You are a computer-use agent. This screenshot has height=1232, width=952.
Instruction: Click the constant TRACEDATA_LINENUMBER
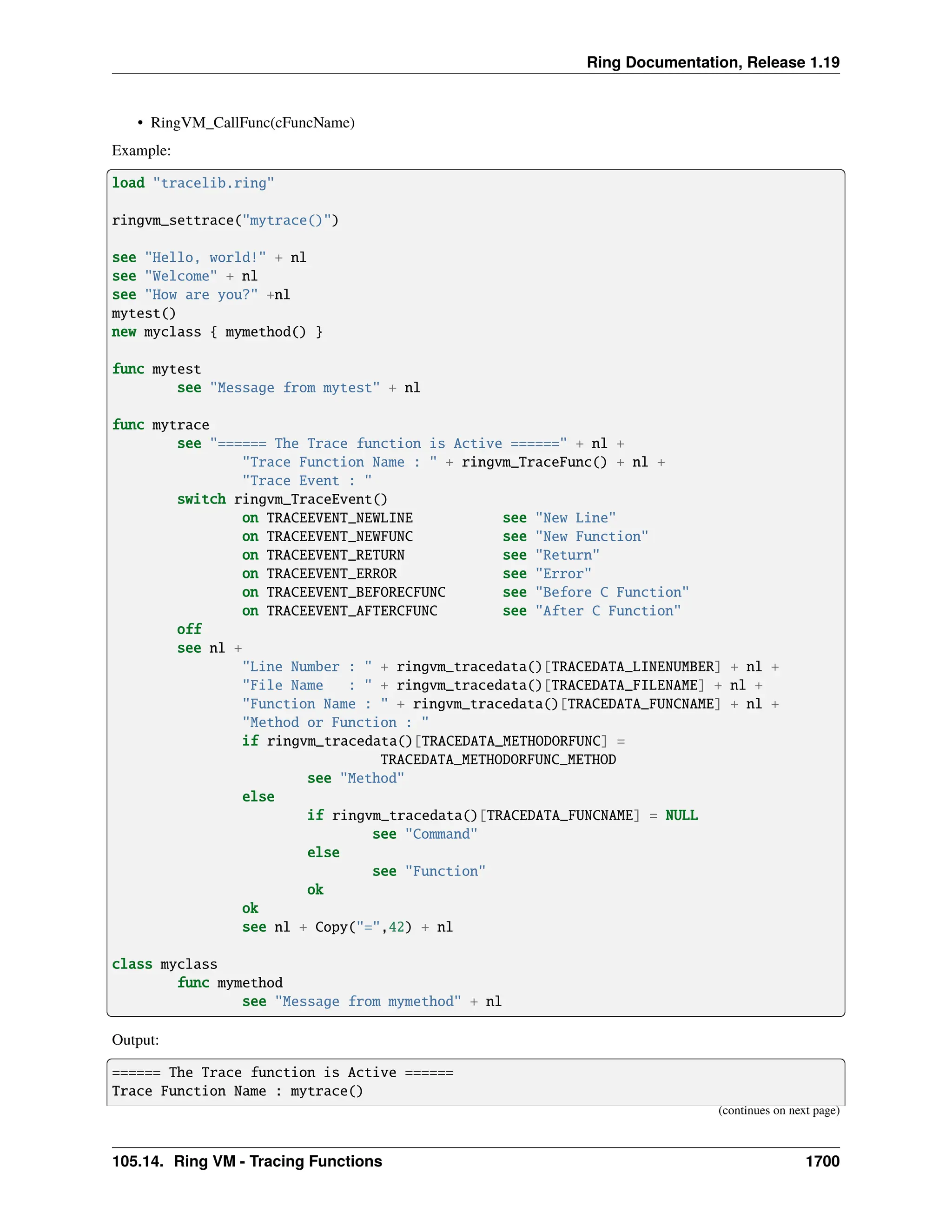(633, 667)
